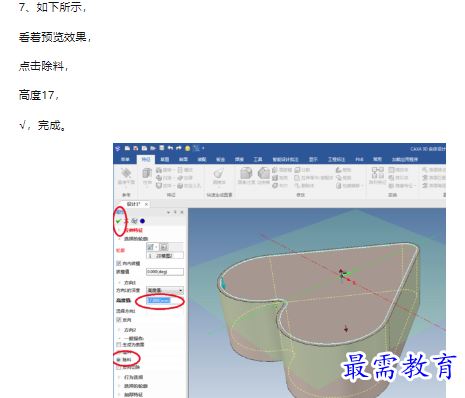465x398 pixels.
Task: Switch to the 草图 sketch ribbon tab
Action: point(165,159)
